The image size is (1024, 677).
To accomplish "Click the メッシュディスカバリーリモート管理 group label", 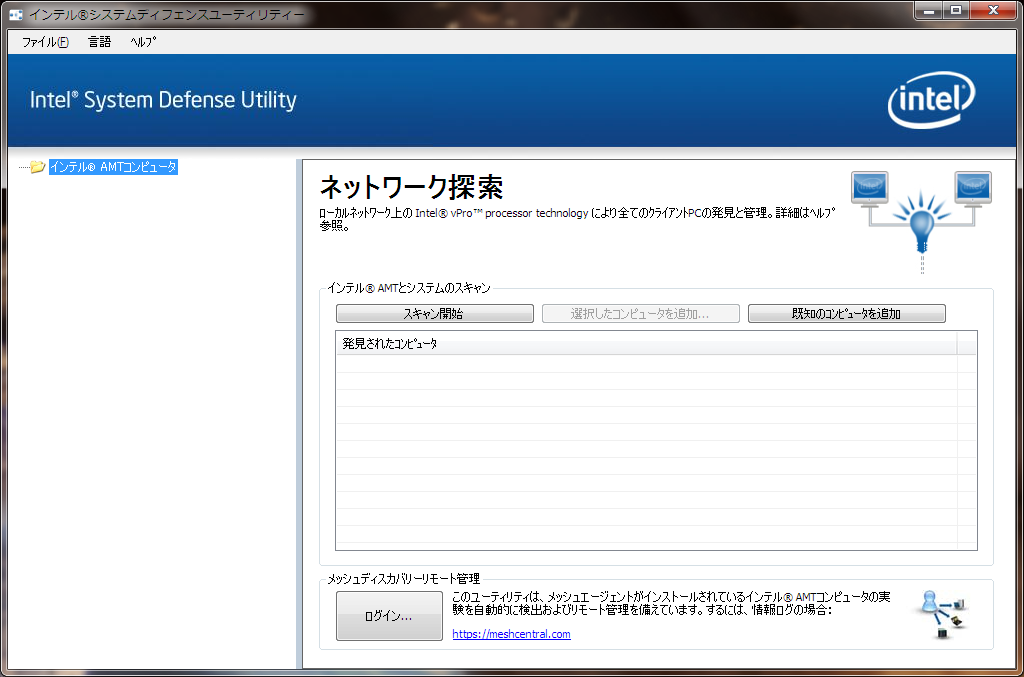I will tap(404, 578).
